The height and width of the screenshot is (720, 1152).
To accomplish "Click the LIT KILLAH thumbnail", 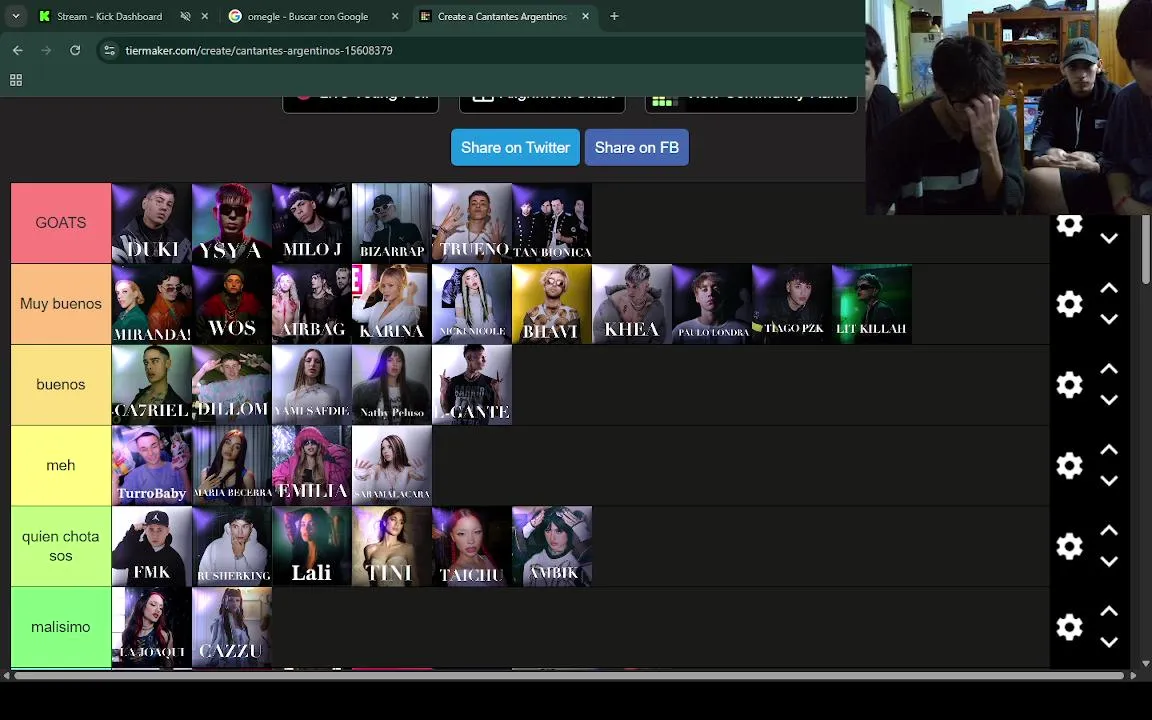I will click(x=872, y=303).
